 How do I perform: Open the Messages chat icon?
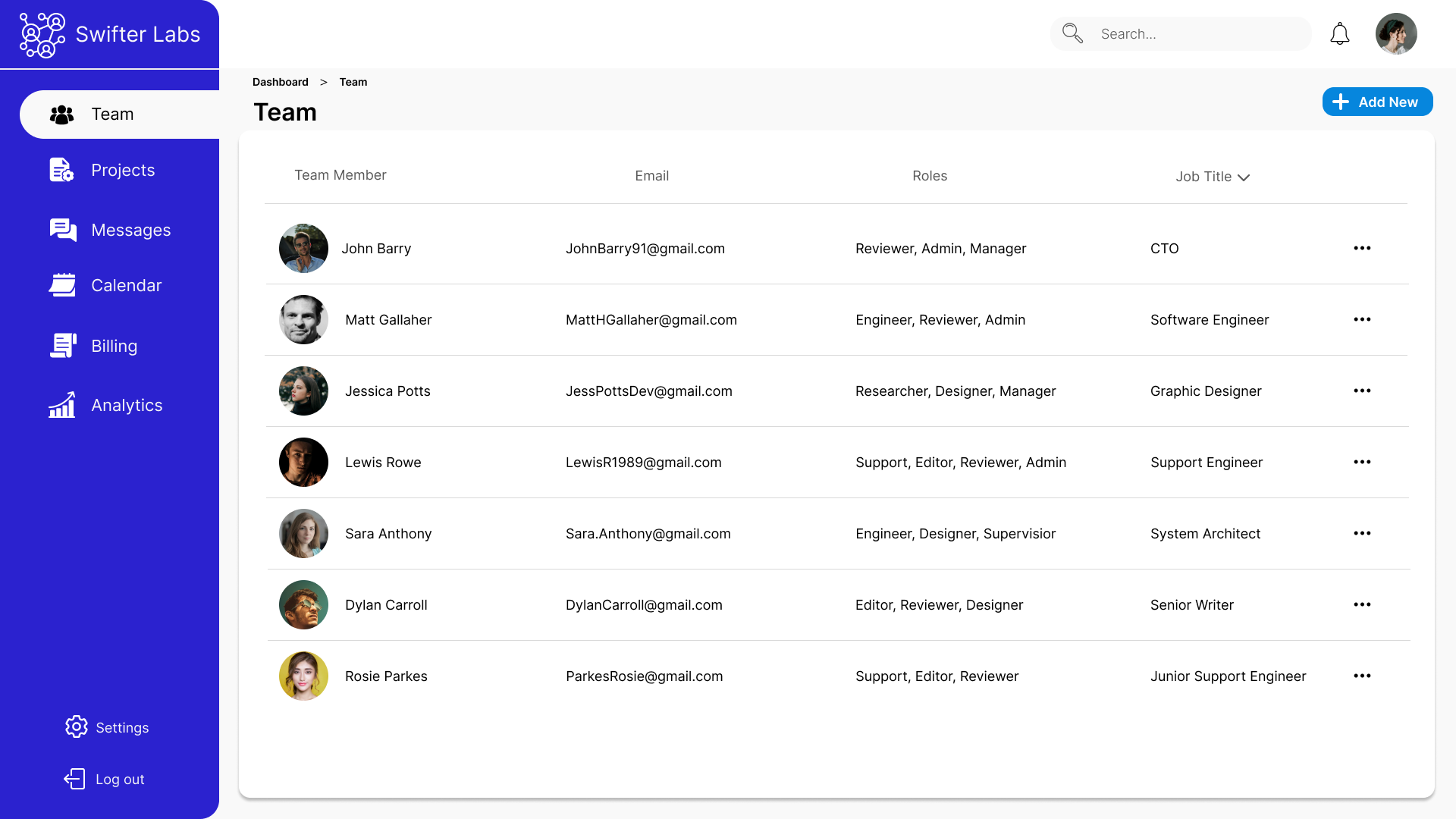point(63,230)
